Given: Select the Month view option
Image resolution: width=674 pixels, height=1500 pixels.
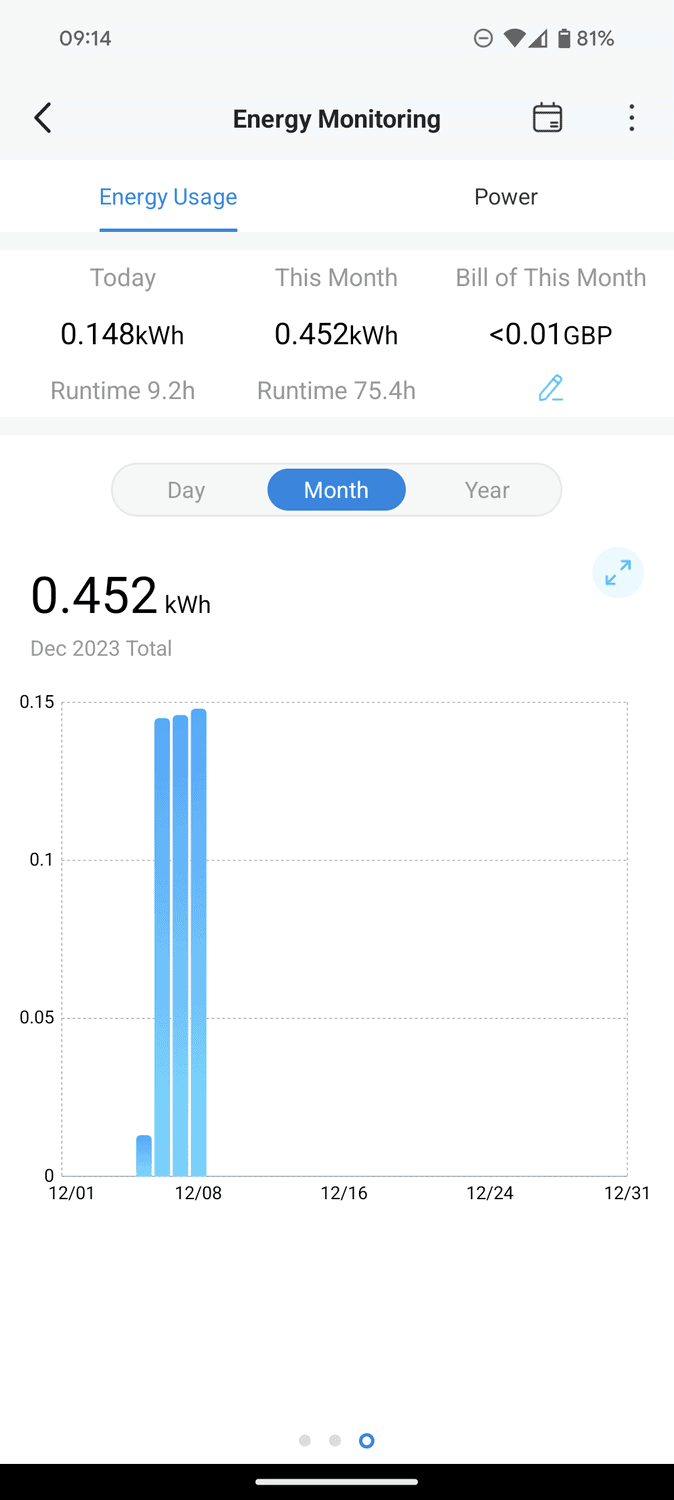Looking at the screenshot, I should point(336,490).
